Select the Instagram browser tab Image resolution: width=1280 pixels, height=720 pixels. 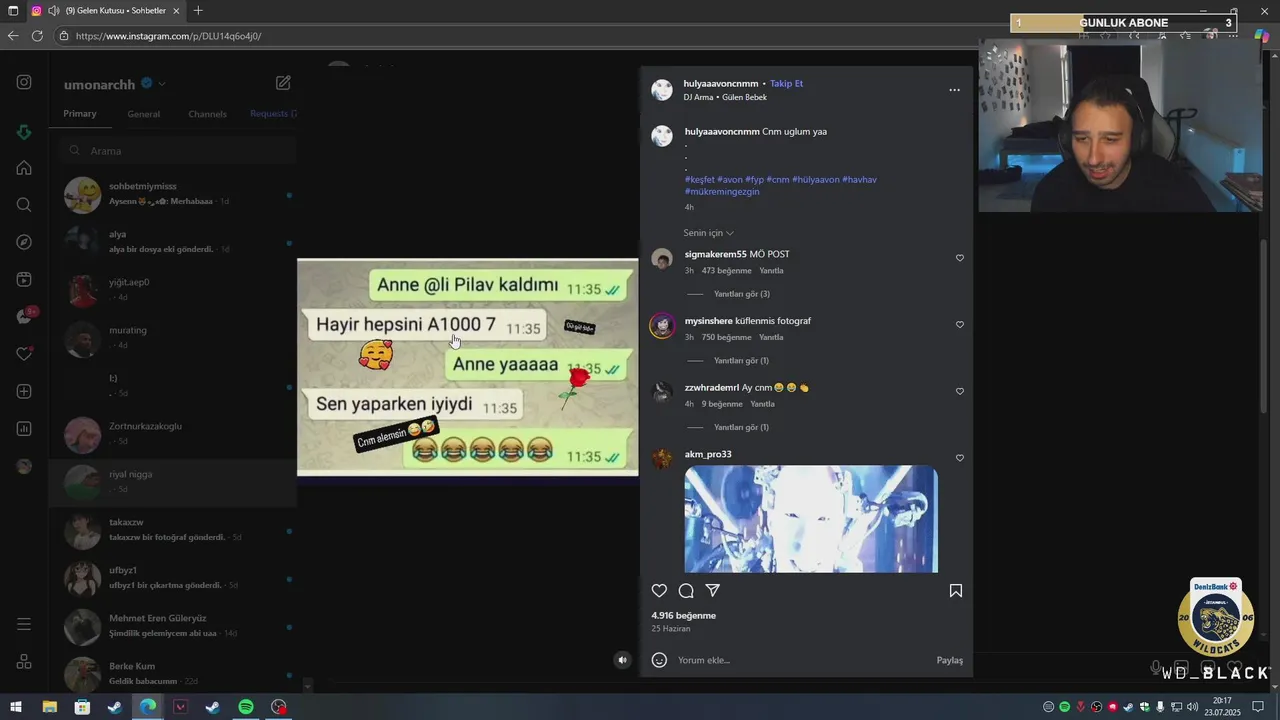105,11
